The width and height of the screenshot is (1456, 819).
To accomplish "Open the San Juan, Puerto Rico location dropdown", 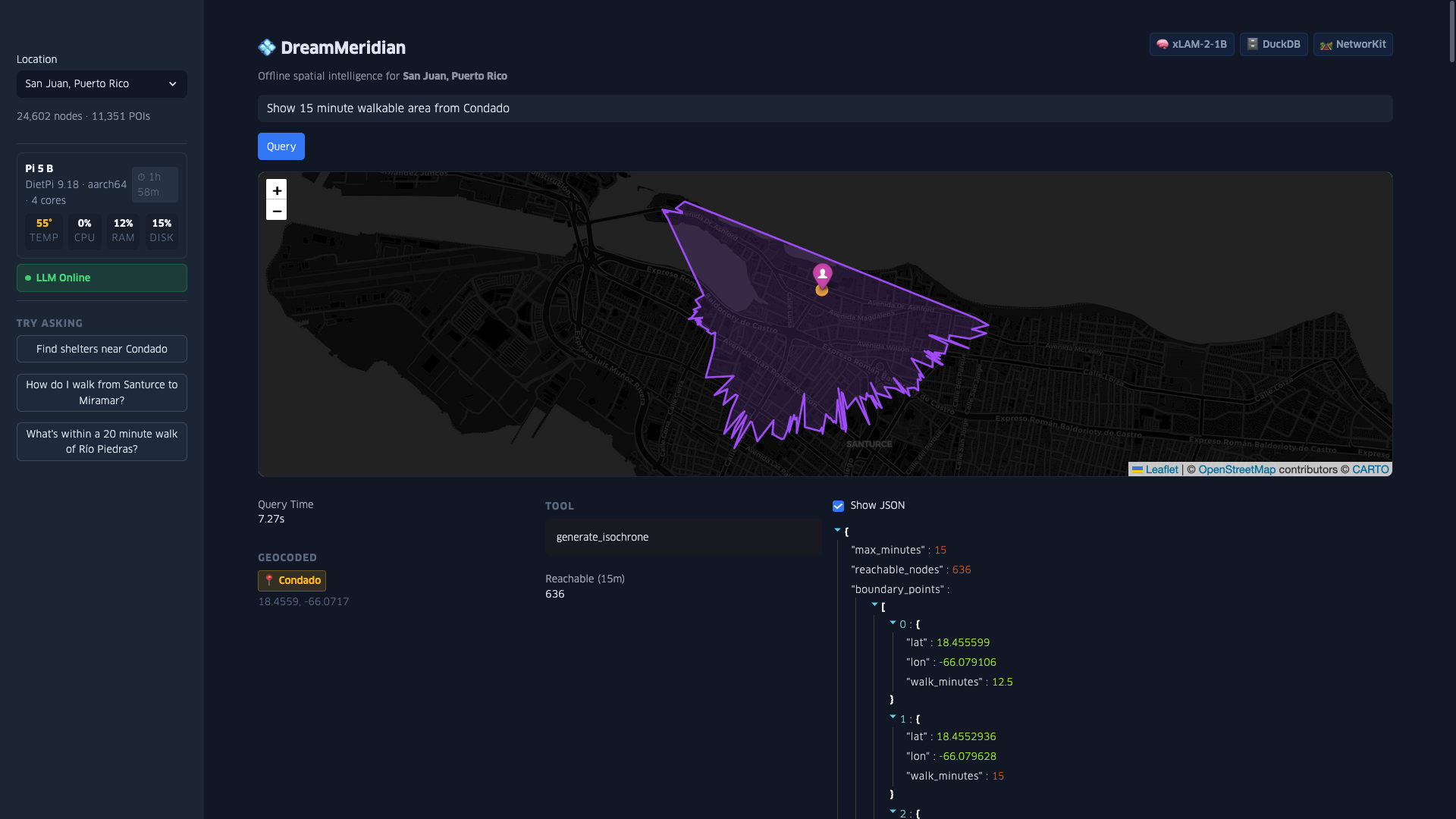I will click(x=101, y=84).
